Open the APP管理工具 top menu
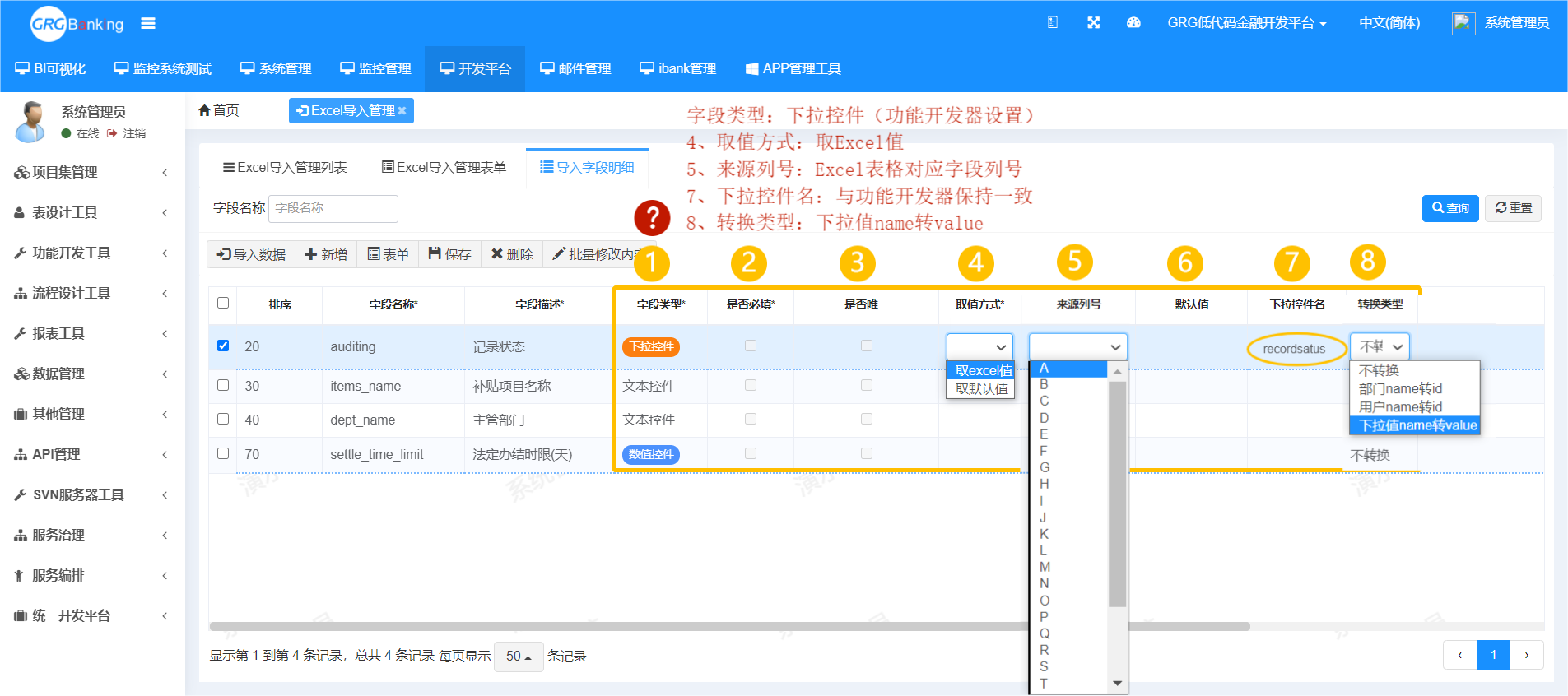1568x696 pixels. [793, 68]
